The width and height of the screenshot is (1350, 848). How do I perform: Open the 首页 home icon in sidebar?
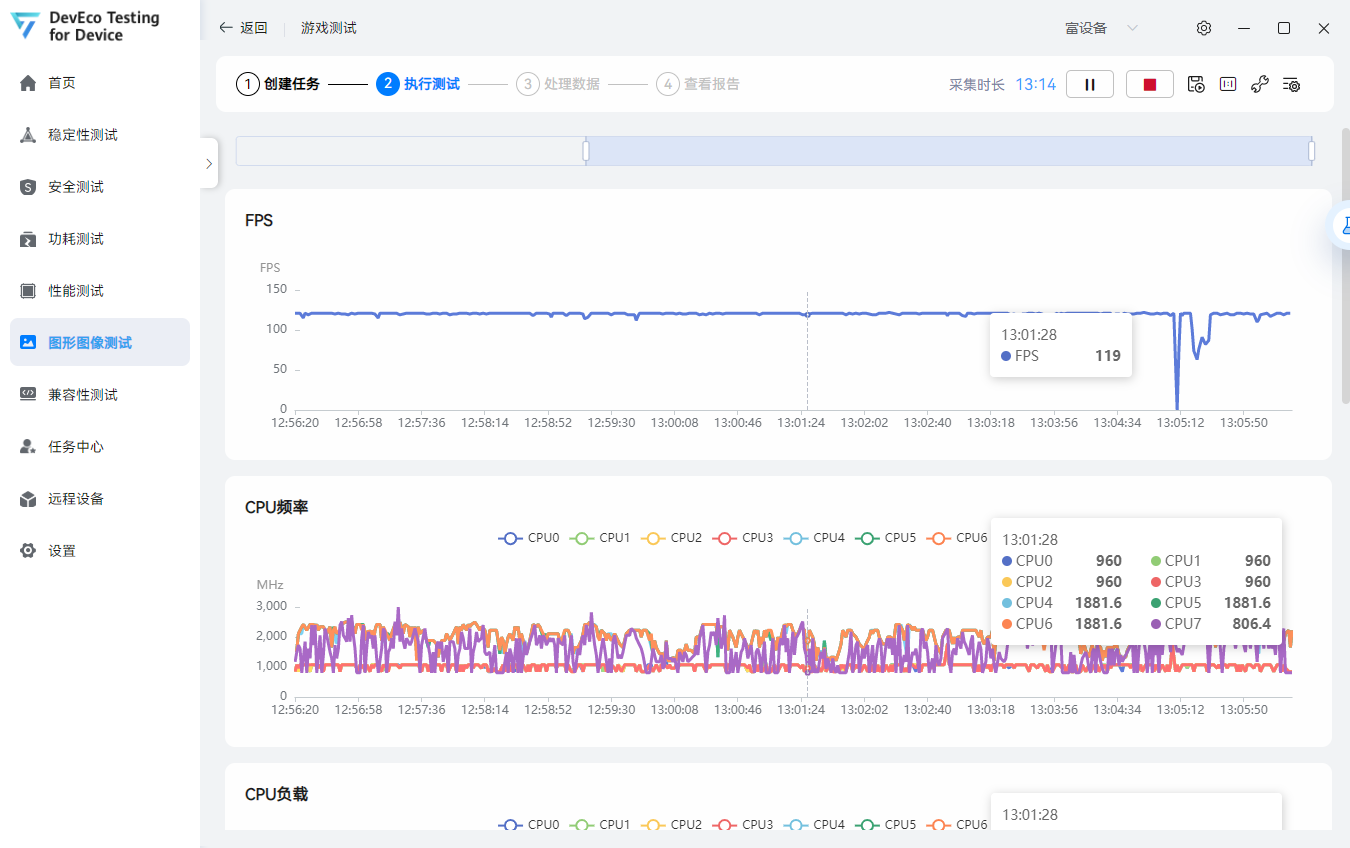point(28,83)
